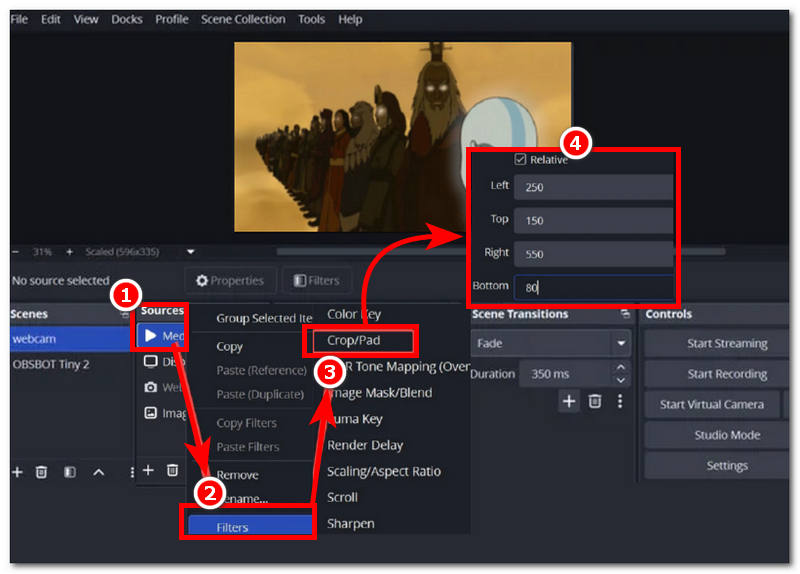This screenshot has height=574, width=800.
Task: Move scene up with arrow icon
Action: [x=98, y=472]
